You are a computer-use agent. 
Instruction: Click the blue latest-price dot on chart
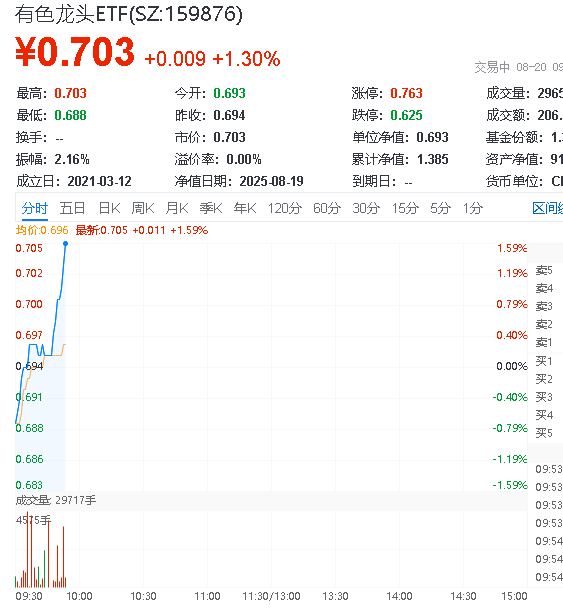coord(66,244)
